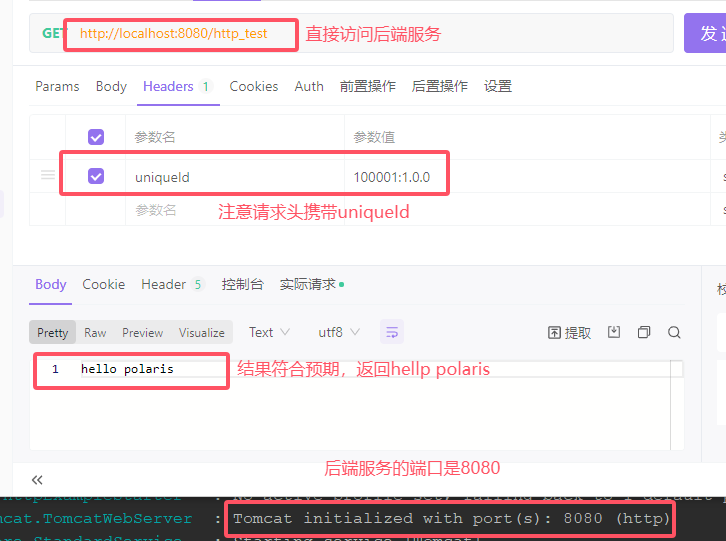
Task: Toggle the select-all header checkbox
Action: [96, 137]
